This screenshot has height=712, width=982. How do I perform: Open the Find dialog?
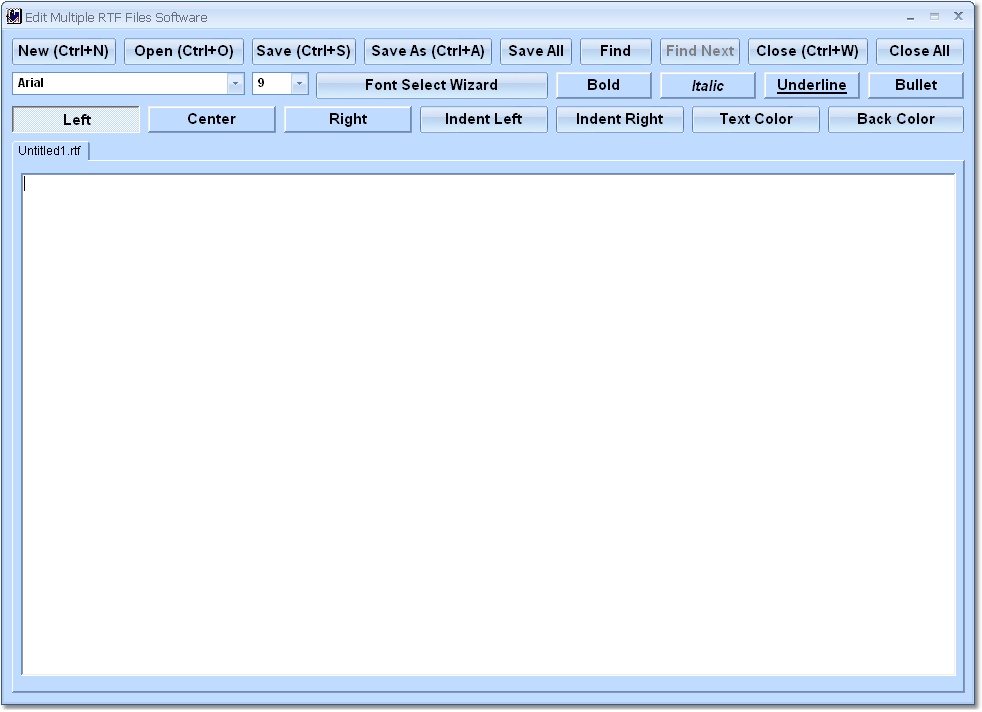[616, 51]
